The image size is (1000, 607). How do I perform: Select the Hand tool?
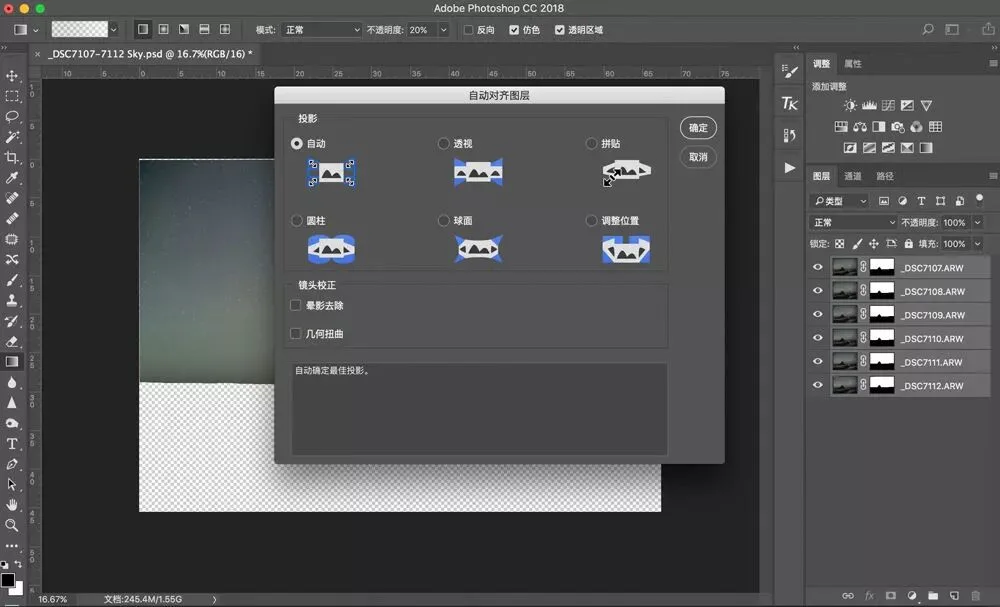(x=11, y=504)
